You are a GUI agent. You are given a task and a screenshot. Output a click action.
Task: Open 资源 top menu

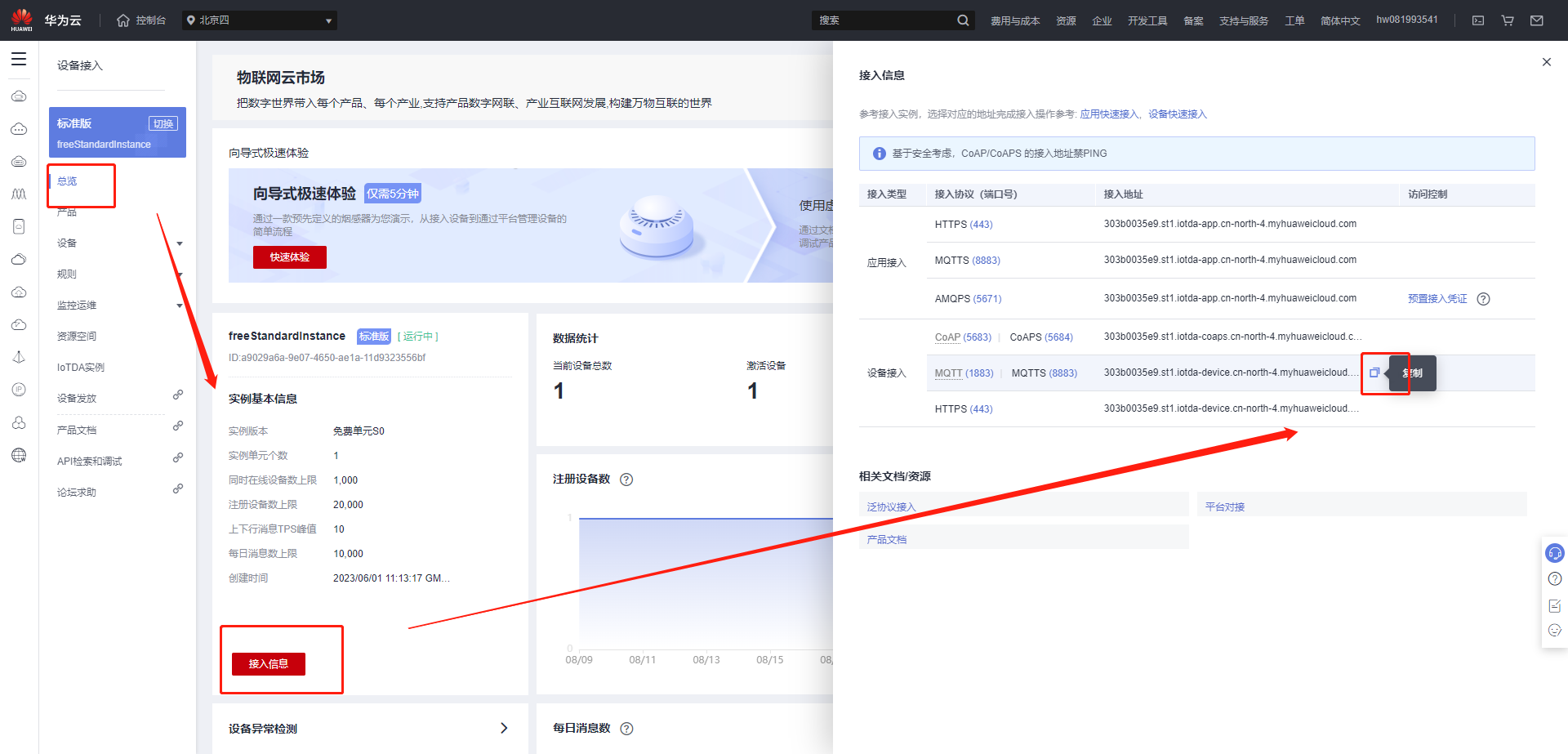(1066, 20)
